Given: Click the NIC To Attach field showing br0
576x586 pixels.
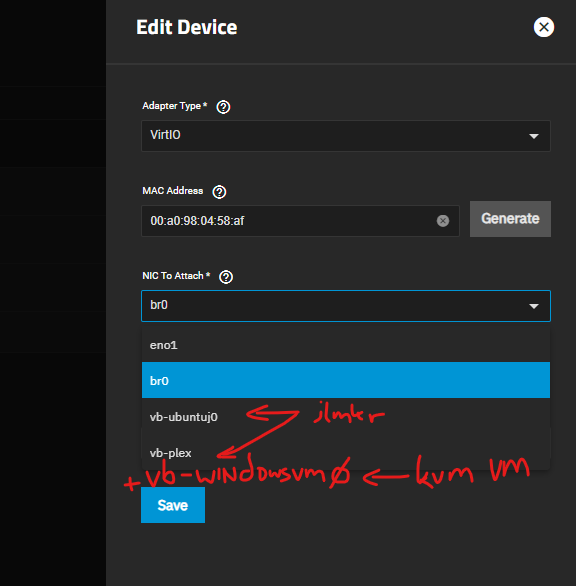Looking at the screenshot, I should [x=346, y=306].
